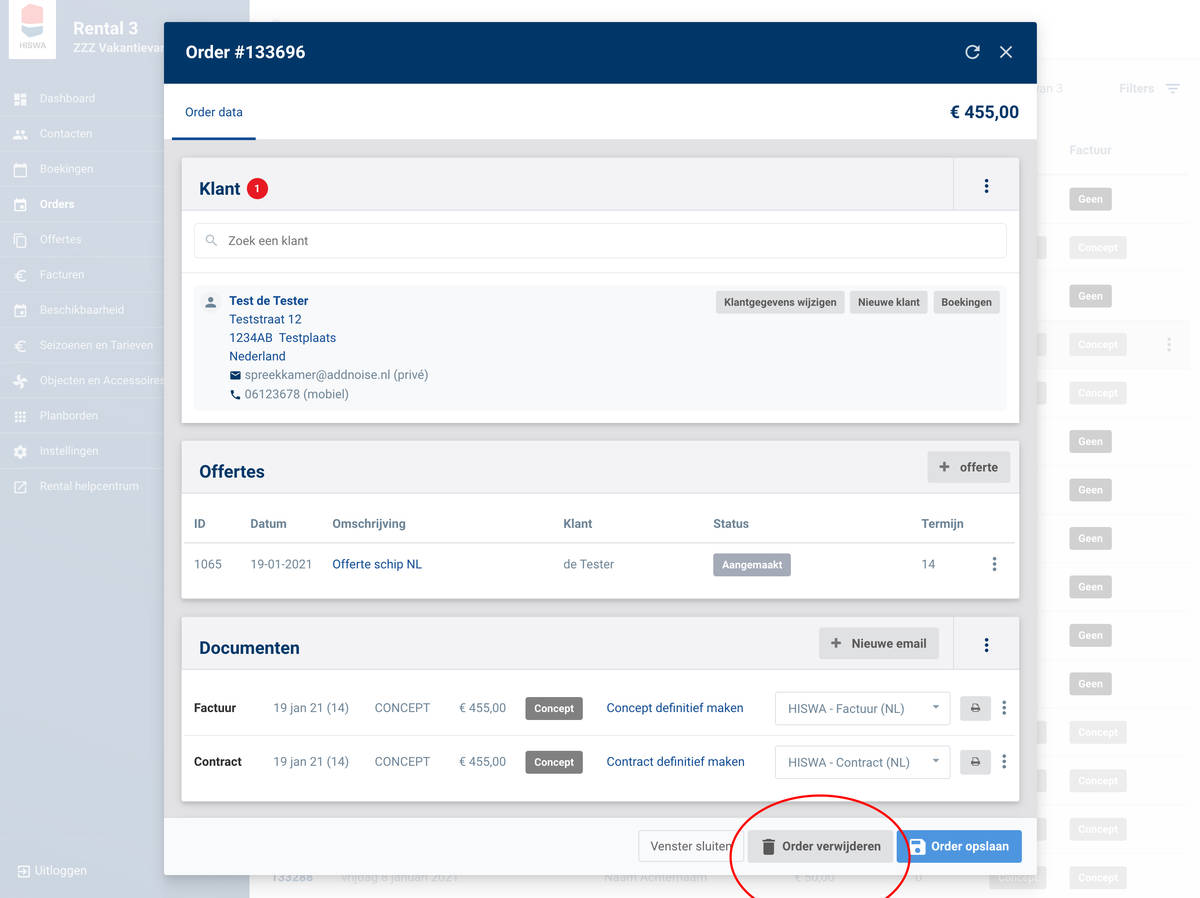
Task: Click Concept definitief maken link
Action: 675,708
